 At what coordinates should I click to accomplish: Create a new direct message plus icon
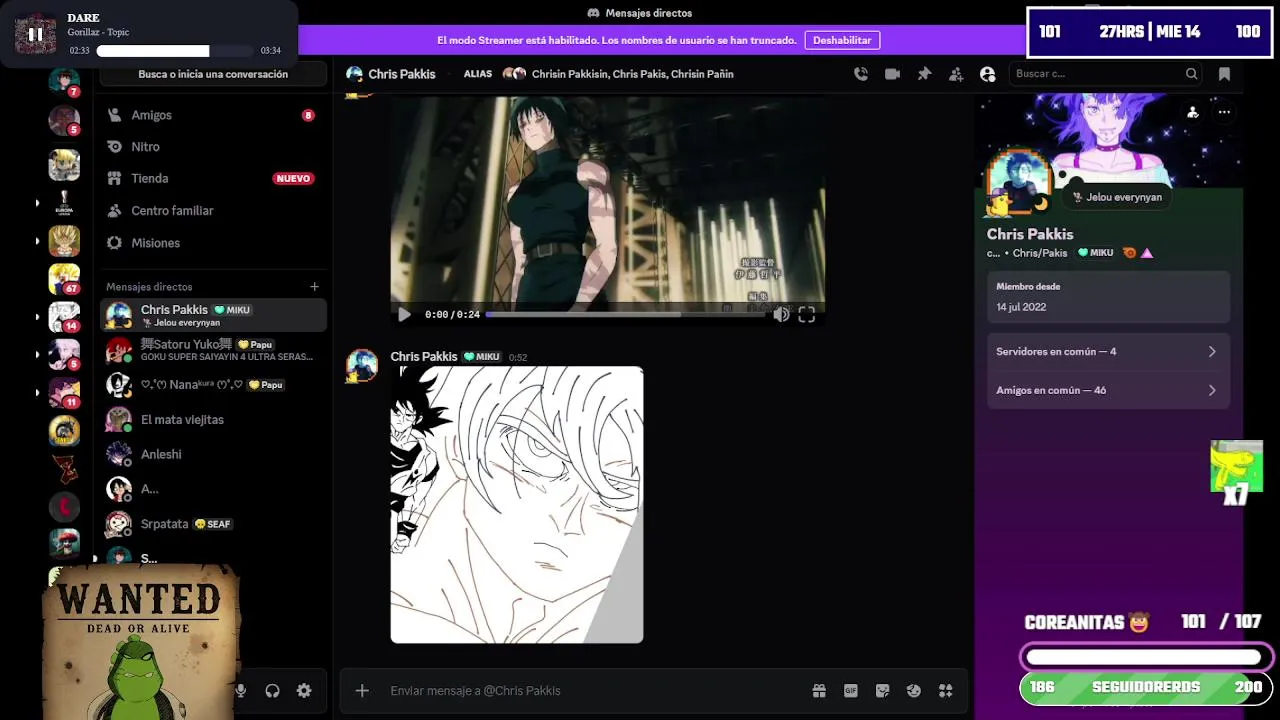314,287
